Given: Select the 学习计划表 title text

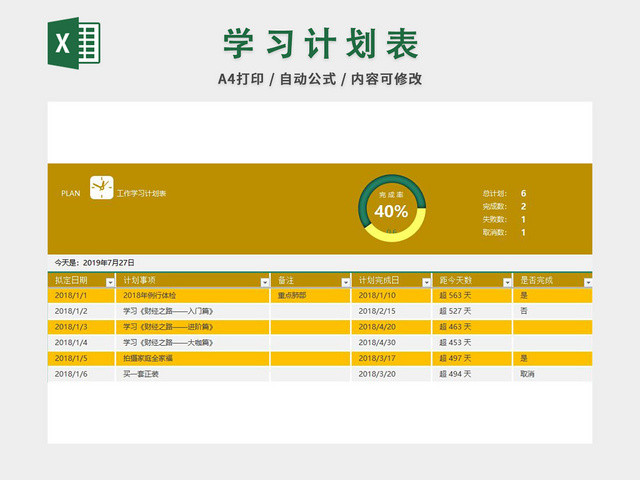Looking at the screenshot, I should (x=321, y=44).
